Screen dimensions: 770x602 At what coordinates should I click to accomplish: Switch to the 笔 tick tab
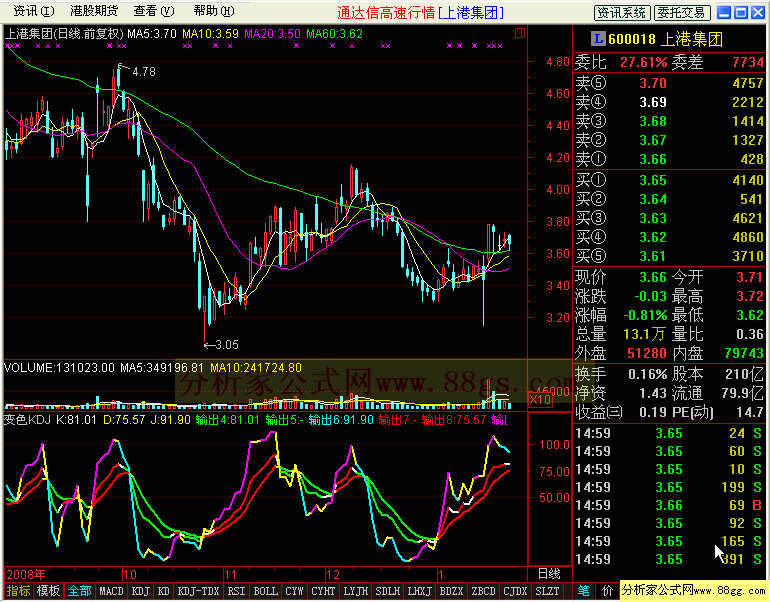tap(583, 591)
